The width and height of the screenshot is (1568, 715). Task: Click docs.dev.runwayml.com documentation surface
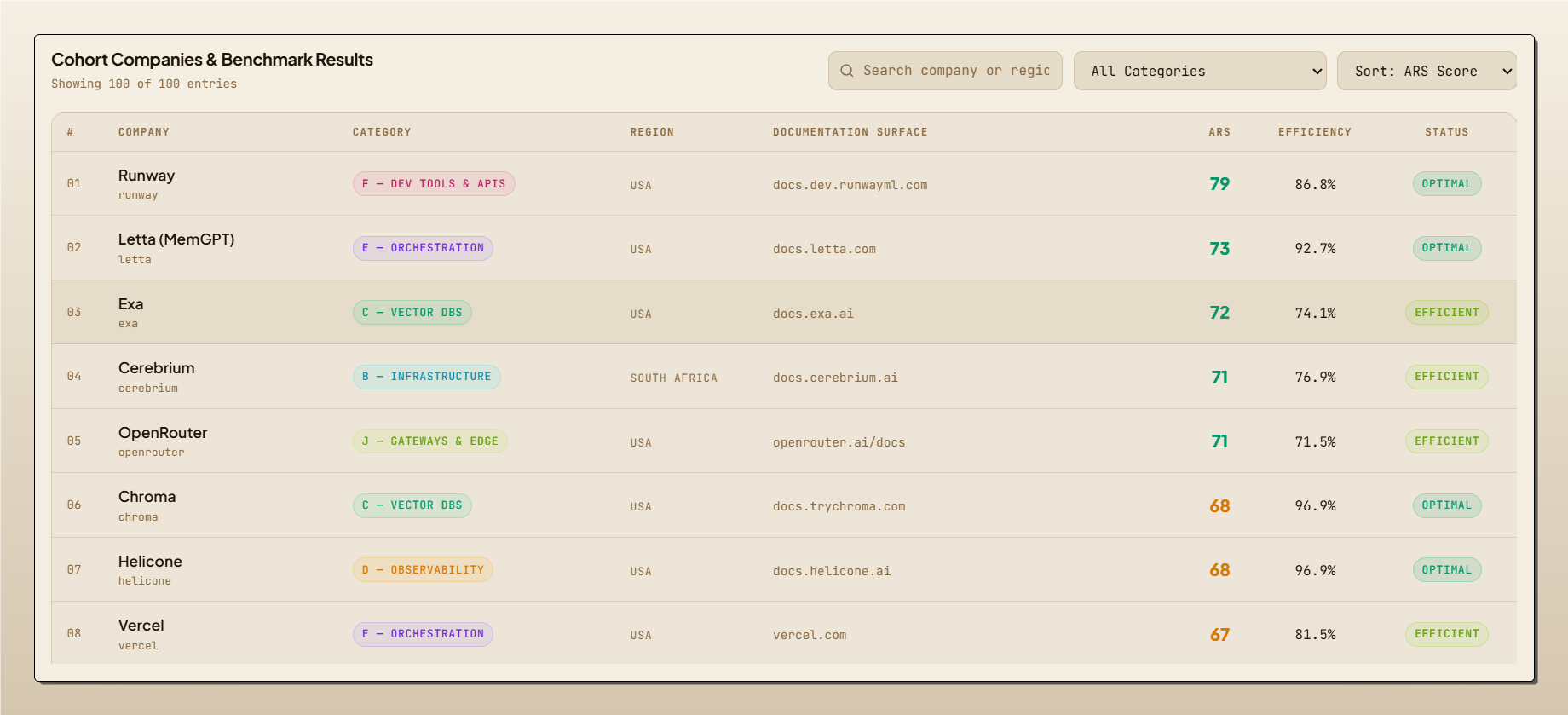(850, 185)
